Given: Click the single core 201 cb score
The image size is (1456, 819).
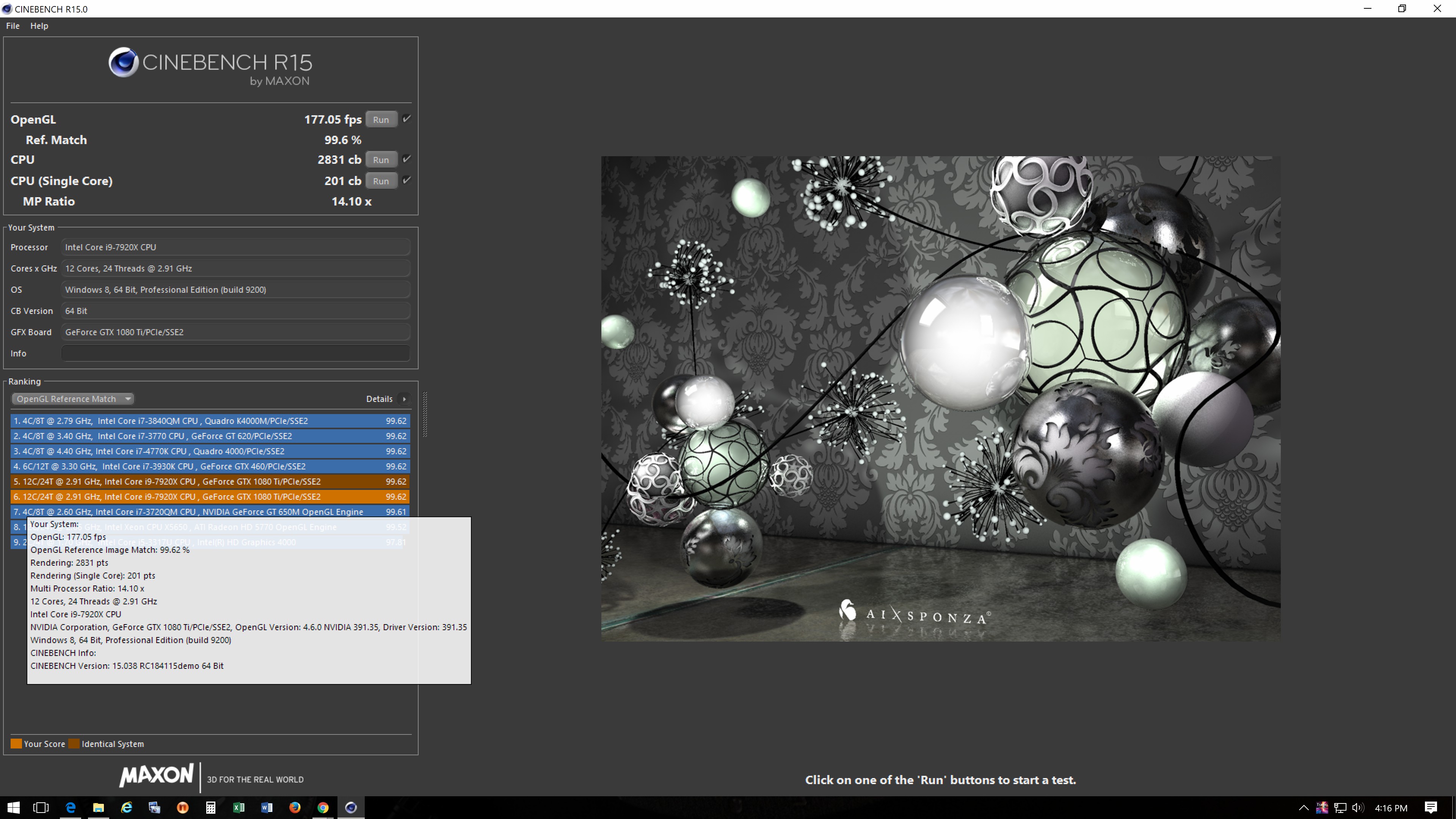Looking at the screenshot, I should point(342,181).
